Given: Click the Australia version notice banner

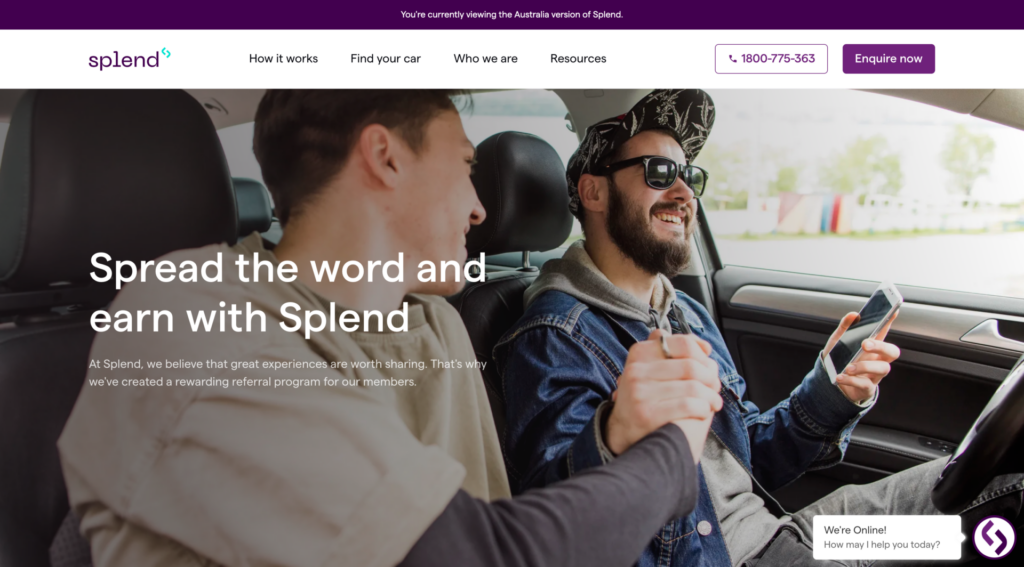Looking at the screenshot, I should pyautogui.click(x=512, y=14).
